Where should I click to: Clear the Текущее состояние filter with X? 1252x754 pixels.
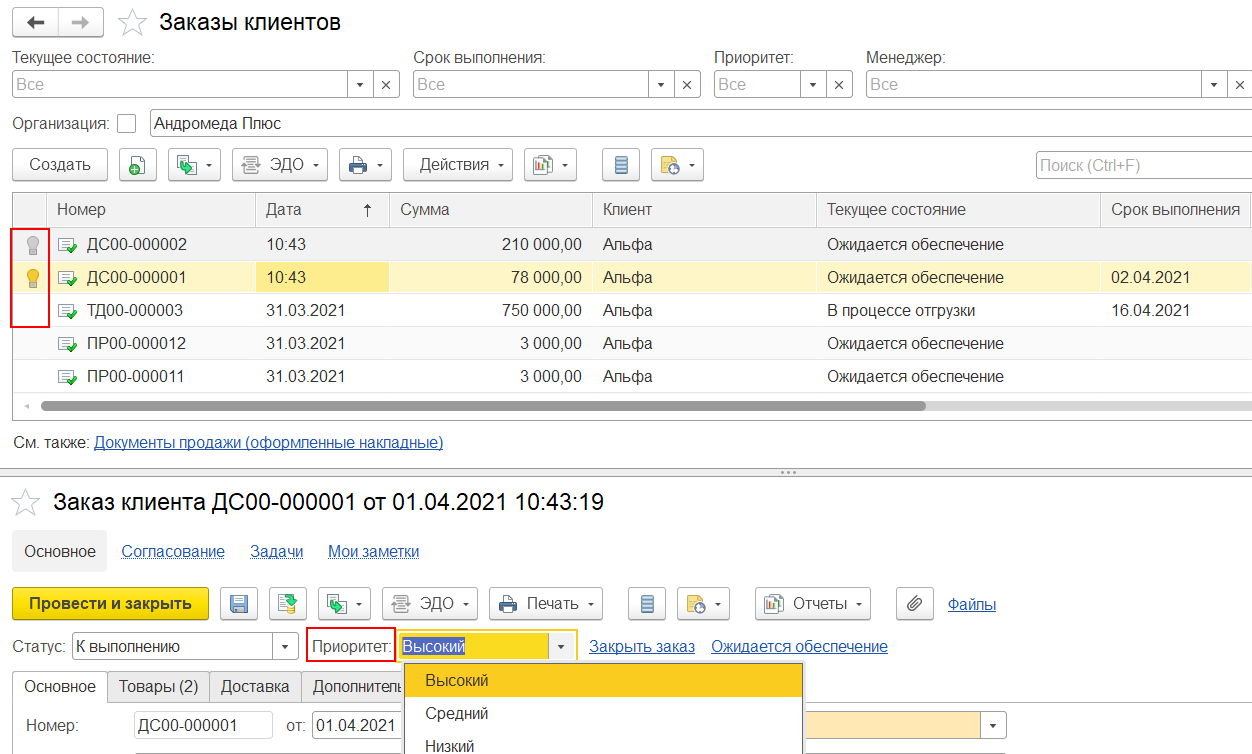tap(387, 85)
